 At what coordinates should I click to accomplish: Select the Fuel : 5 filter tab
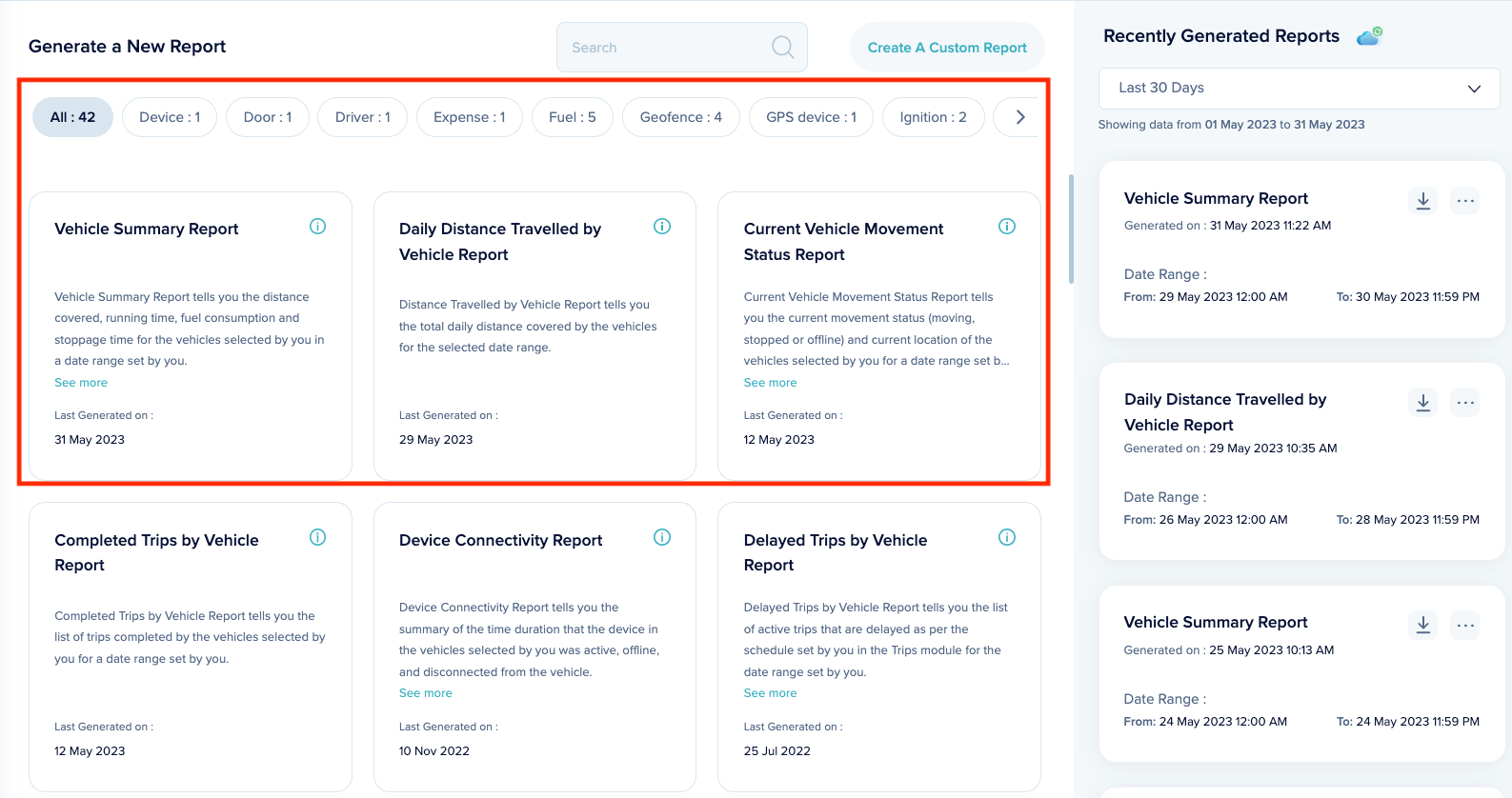[x=572, y=117]
